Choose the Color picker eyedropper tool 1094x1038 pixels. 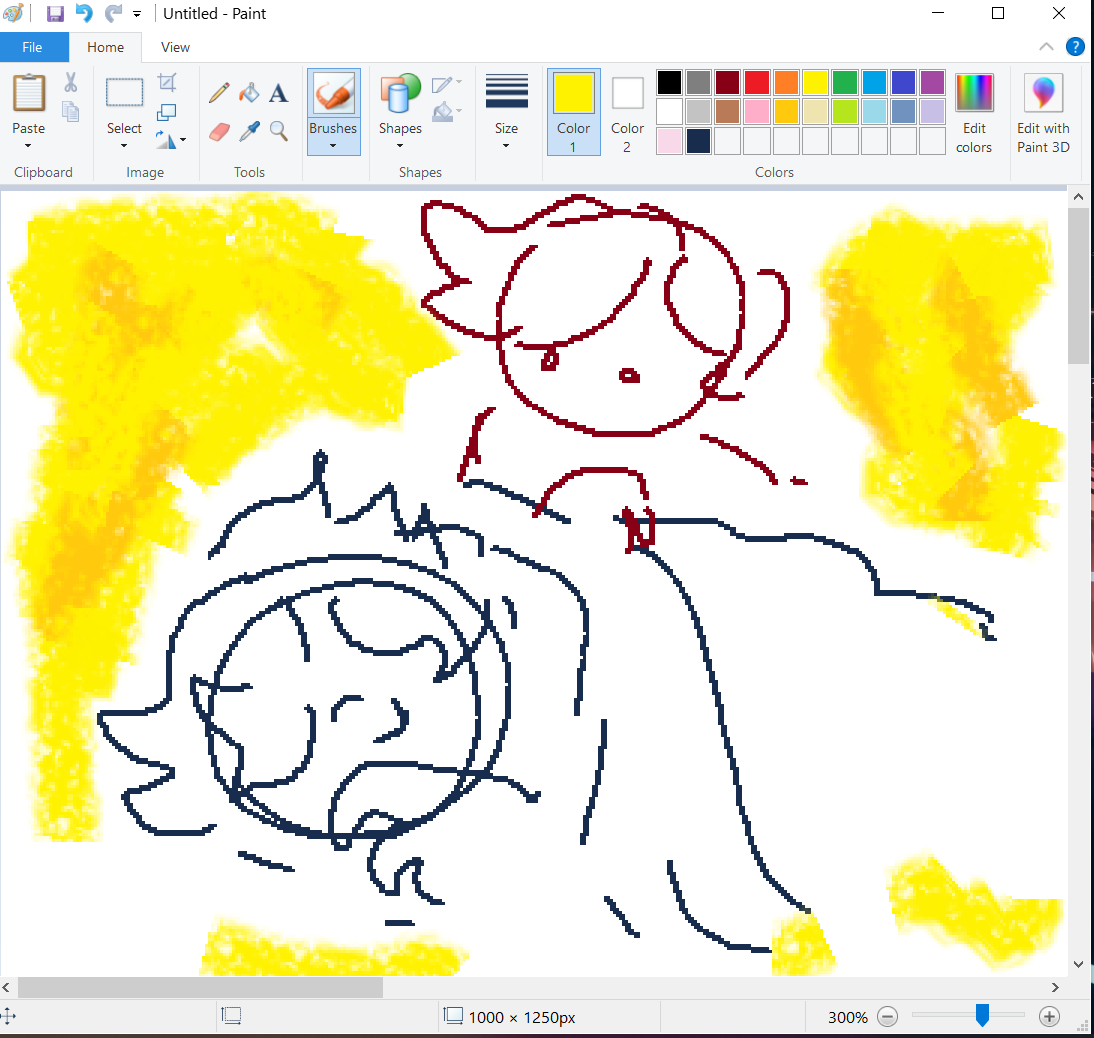249,131
